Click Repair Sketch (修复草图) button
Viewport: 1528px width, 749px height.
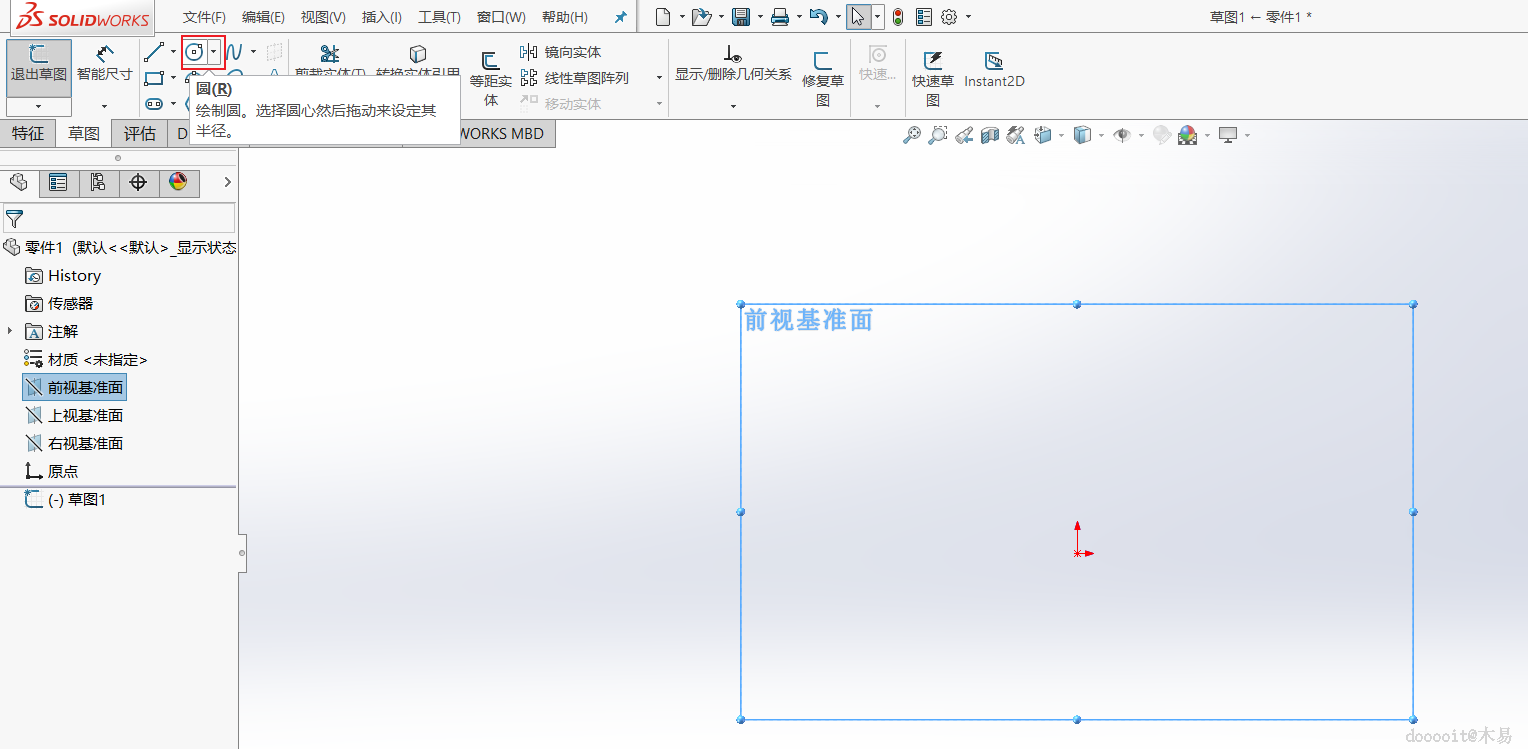pos(823,78)
